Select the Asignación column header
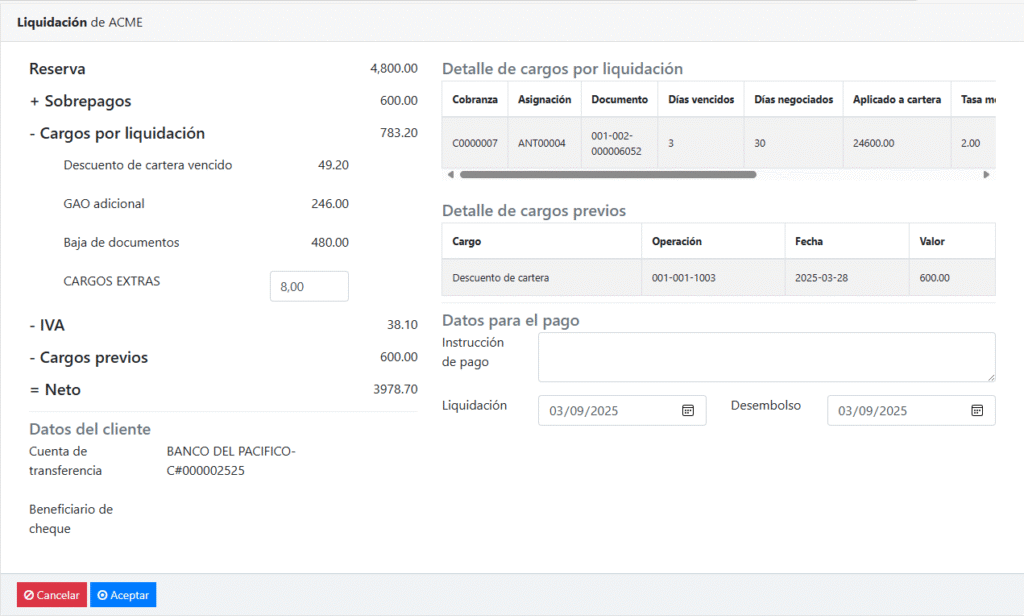Viewport: 1024px width, 616px height. [x=544, y=100]
